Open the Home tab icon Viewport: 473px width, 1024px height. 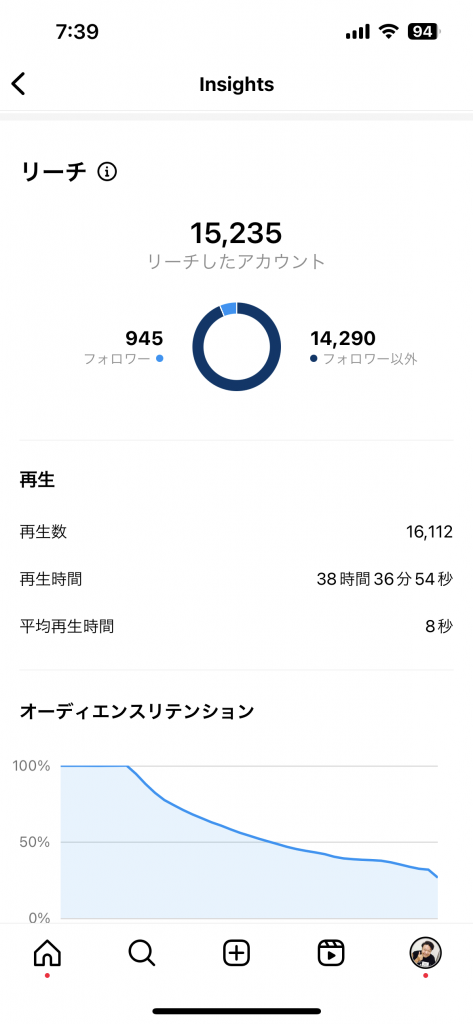(47, 953)
